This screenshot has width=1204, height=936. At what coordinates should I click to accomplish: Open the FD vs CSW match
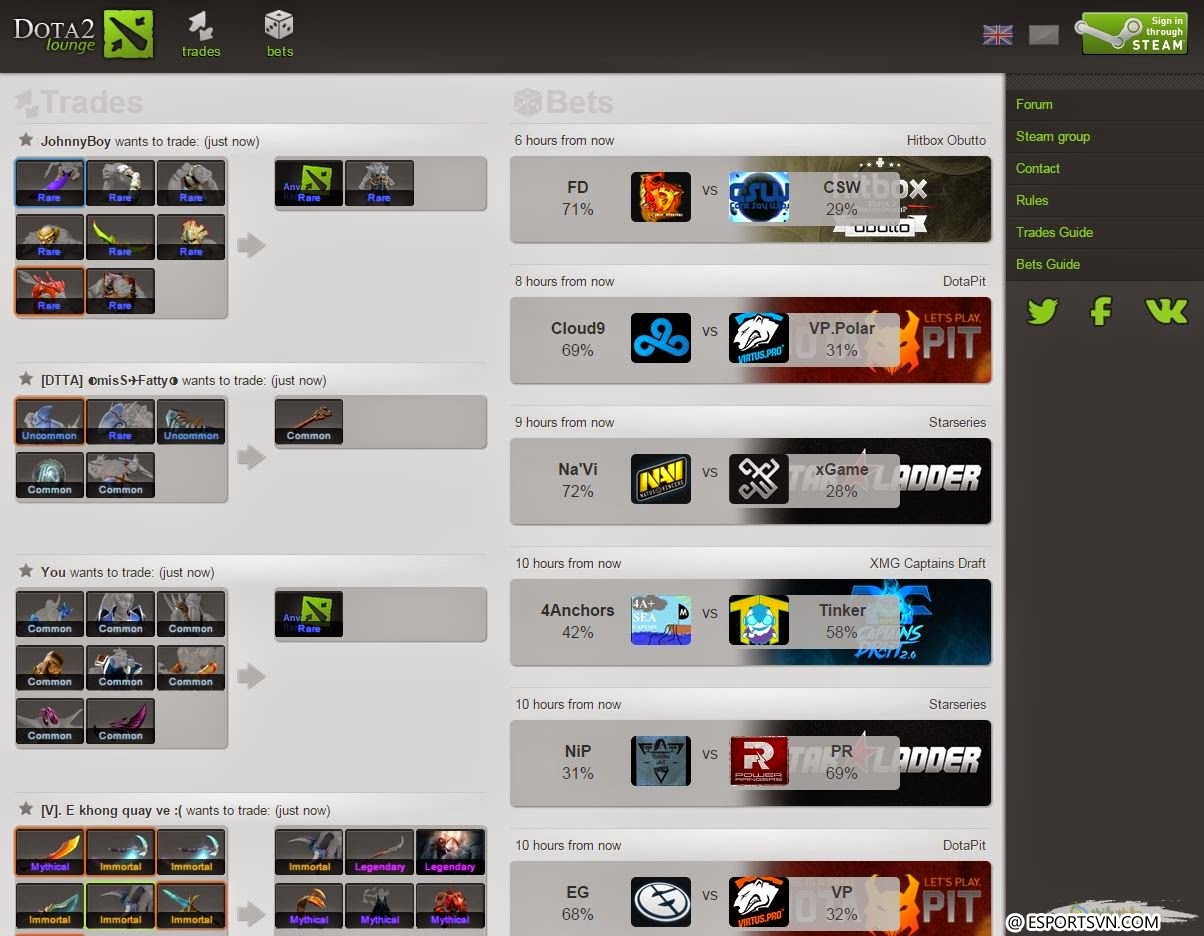[x=750, y=198]
